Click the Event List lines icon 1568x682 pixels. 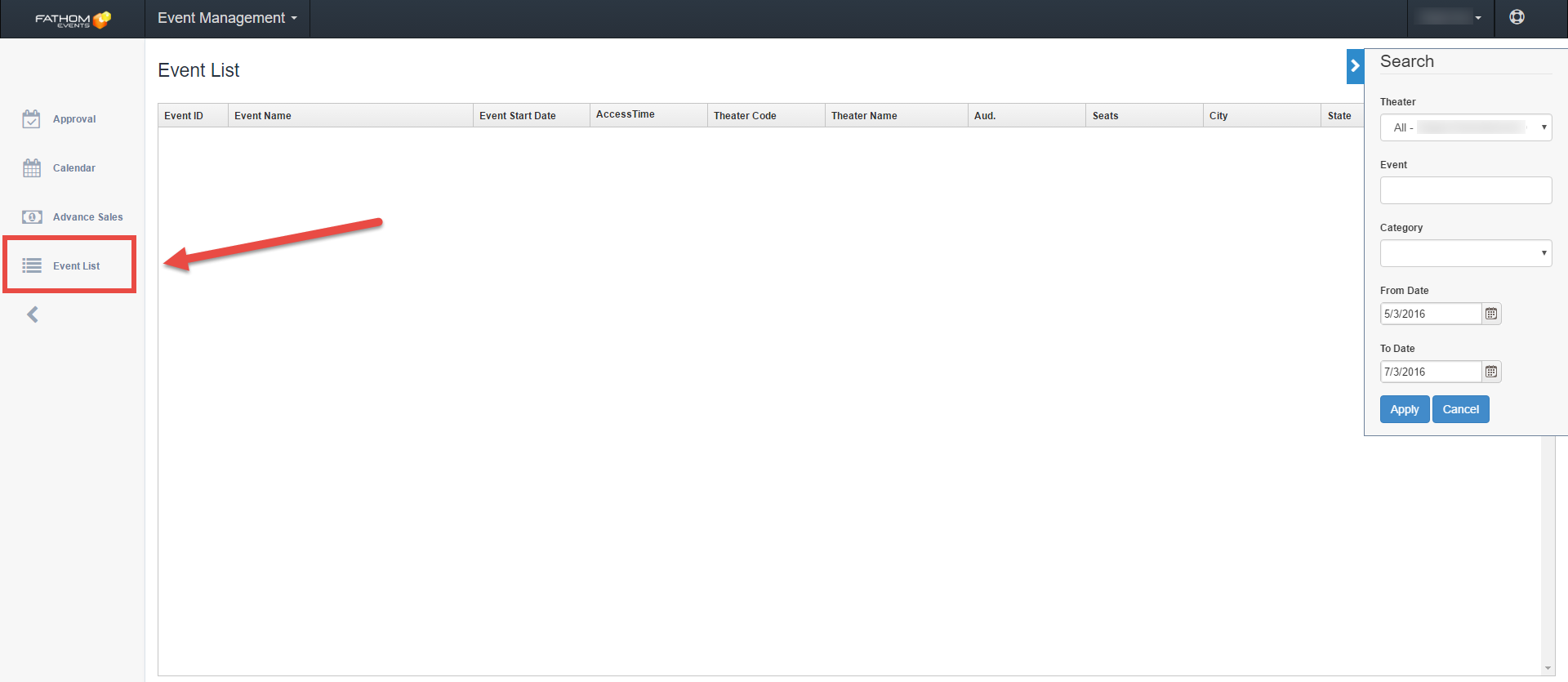point(32,266)
